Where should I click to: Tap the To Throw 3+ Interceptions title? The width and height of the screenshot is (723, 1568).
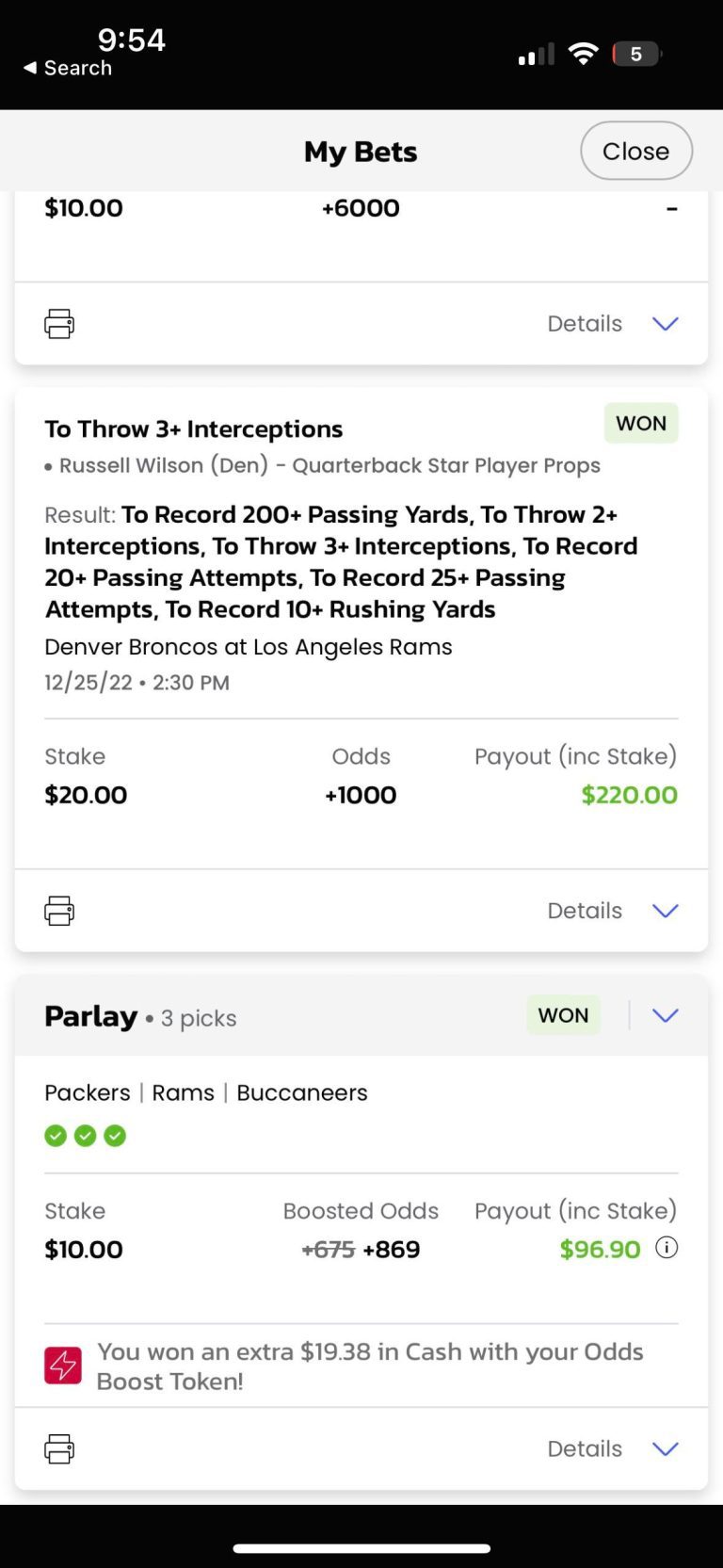tap(193, 429)
